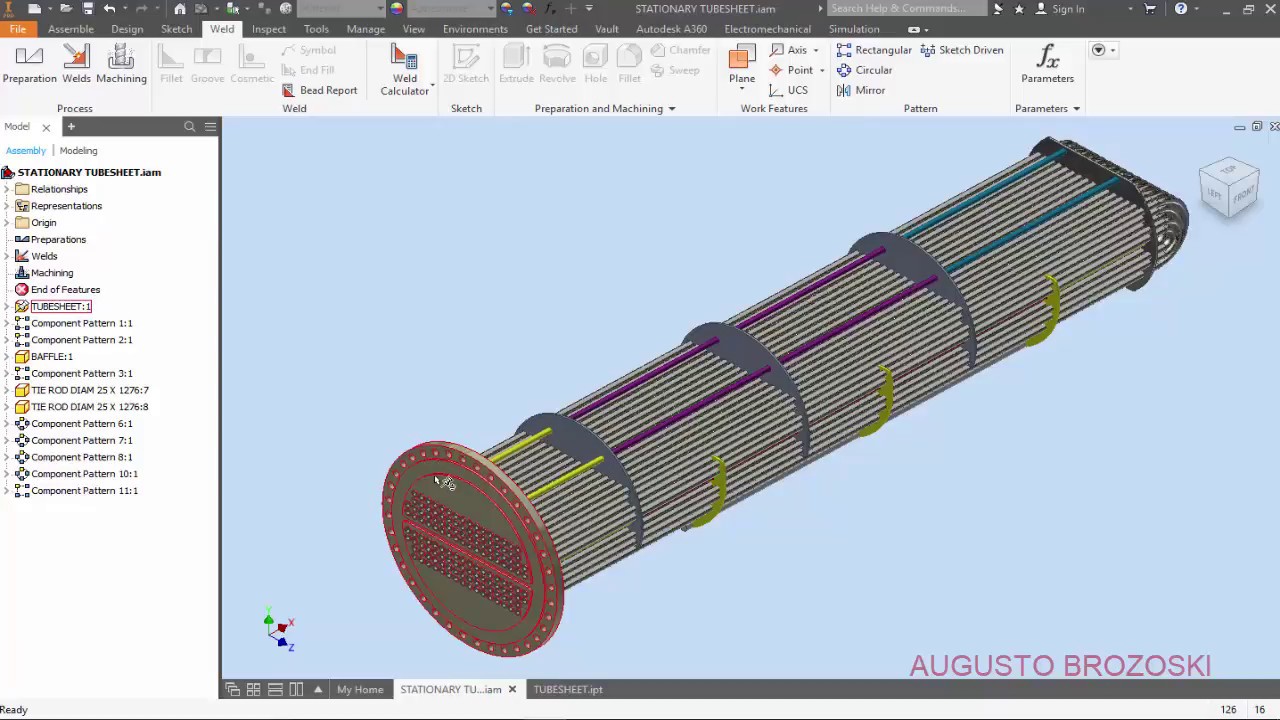This screenshot has width=1280, height=720.
Task: Switch to the Manage ribbon tab
Action: pyautogui.click(x=365, y=29)
